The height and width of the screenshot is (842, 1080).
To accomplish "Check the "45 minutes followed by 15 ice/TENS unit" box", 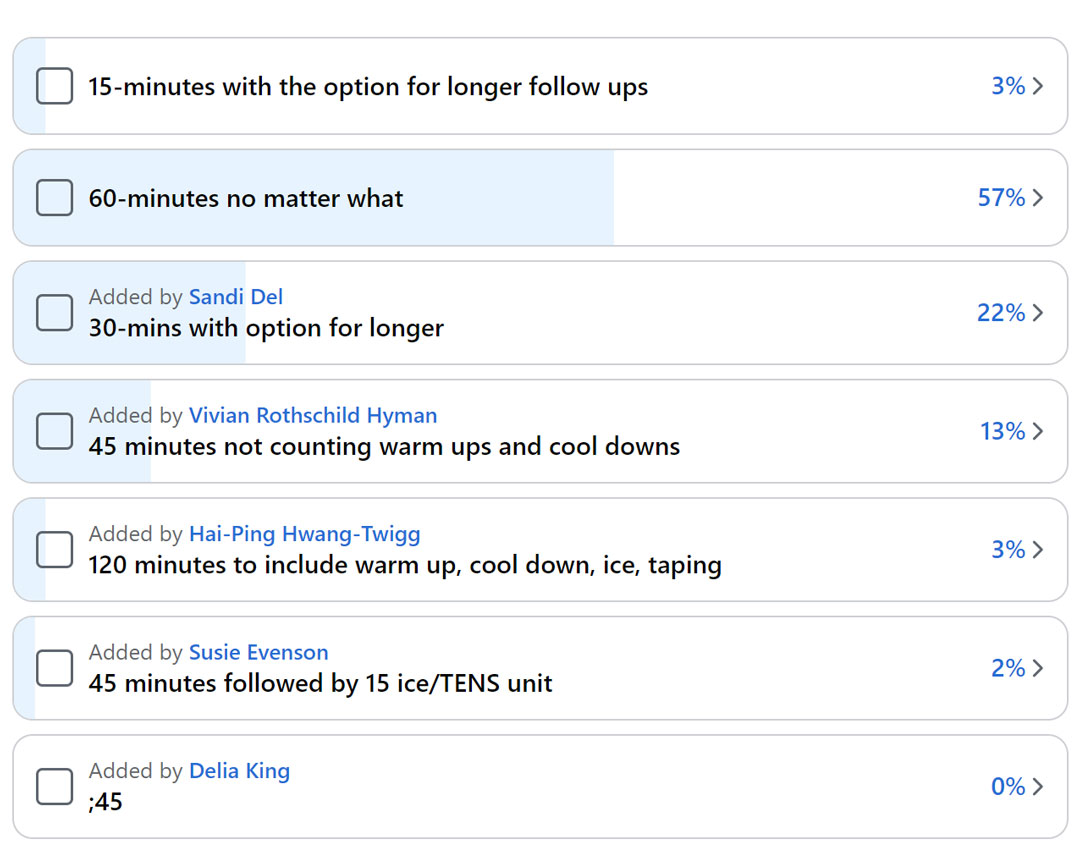I will (x=54, y=668).
